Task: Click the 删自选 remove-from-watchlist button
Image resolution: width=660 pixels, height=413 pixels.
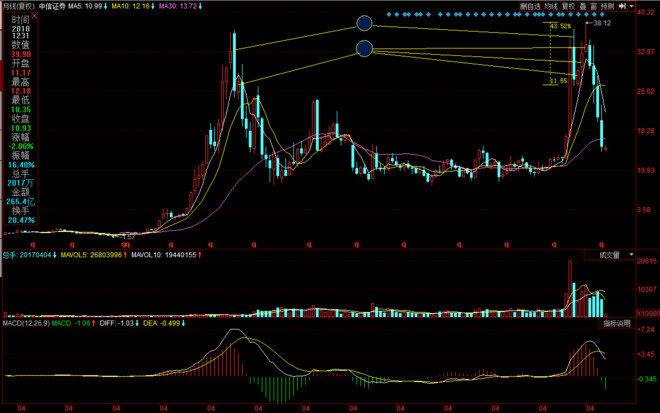Action: pyautogui.click(x=530, y=6)
